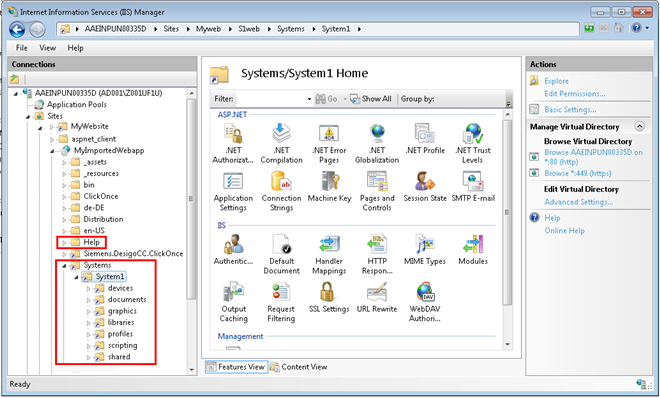Click the Edit Permissions link
This screenshot has height=398, width=660.
click(574, 93)
